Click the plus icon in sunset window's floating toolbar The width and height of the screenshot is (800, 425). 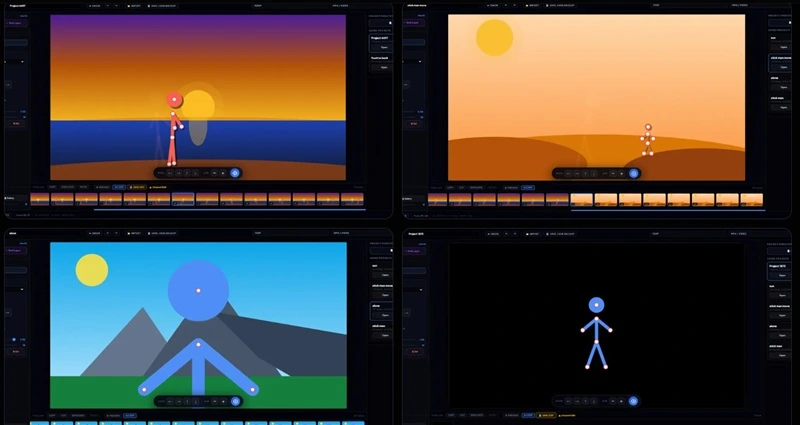point(223,173)
